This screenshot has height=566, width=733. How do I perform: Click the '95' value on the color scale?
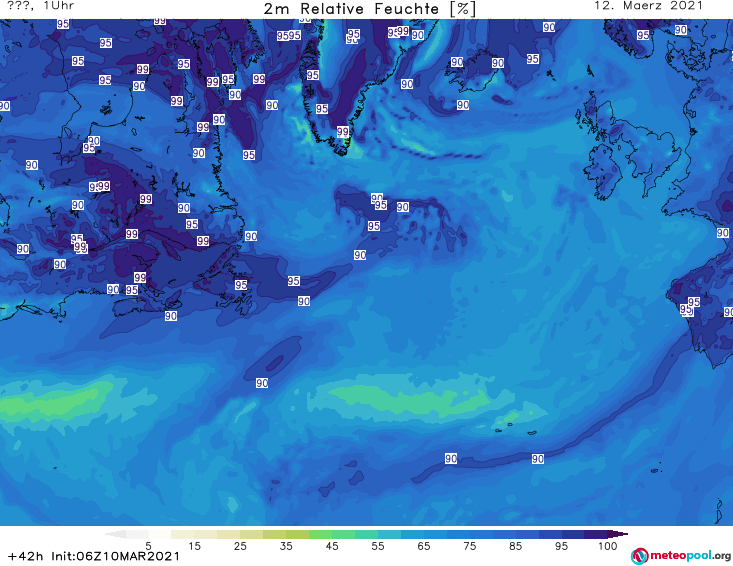click(x=561, y=546)
